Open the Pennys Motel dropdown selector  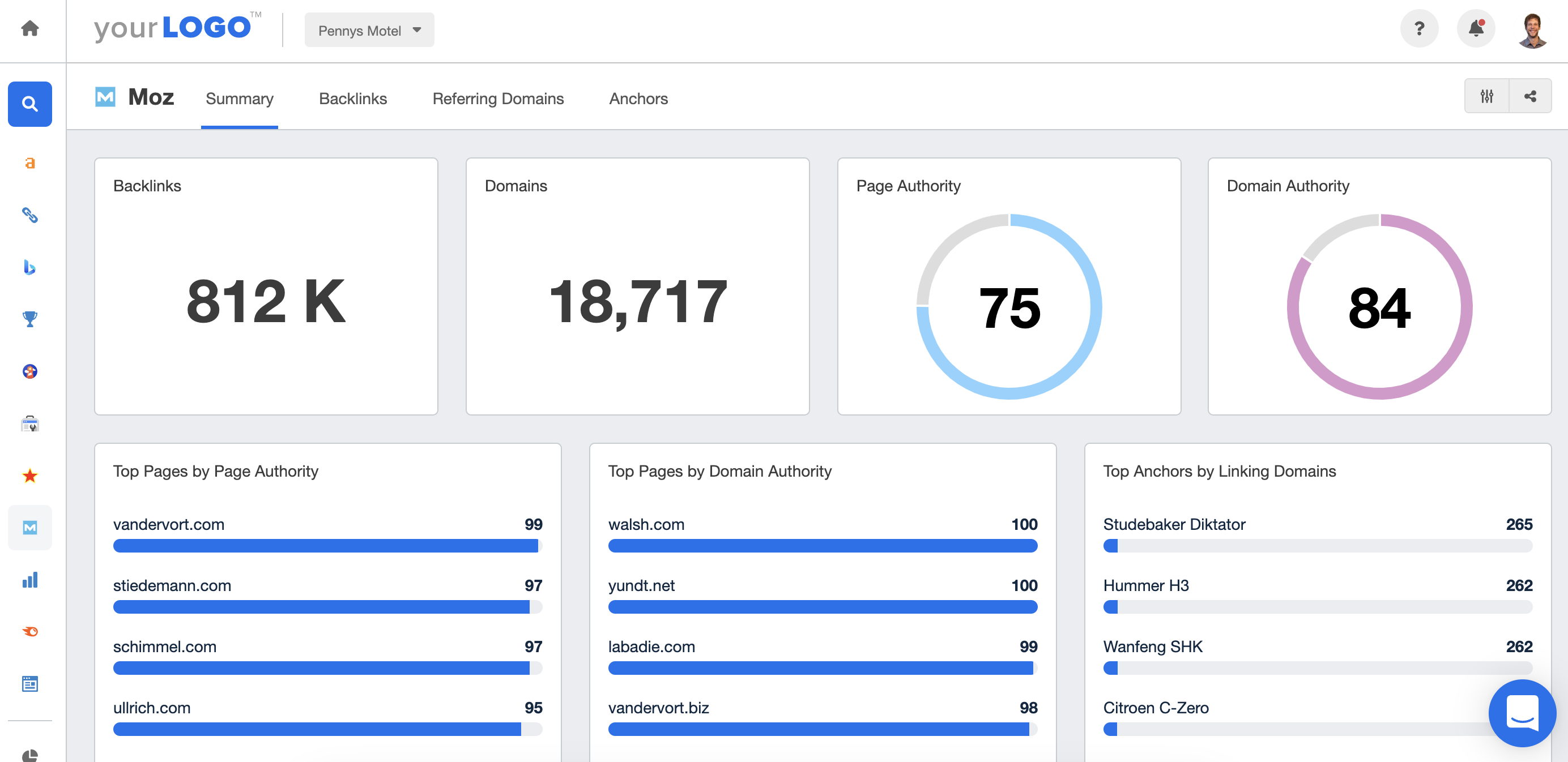(370, 29)
